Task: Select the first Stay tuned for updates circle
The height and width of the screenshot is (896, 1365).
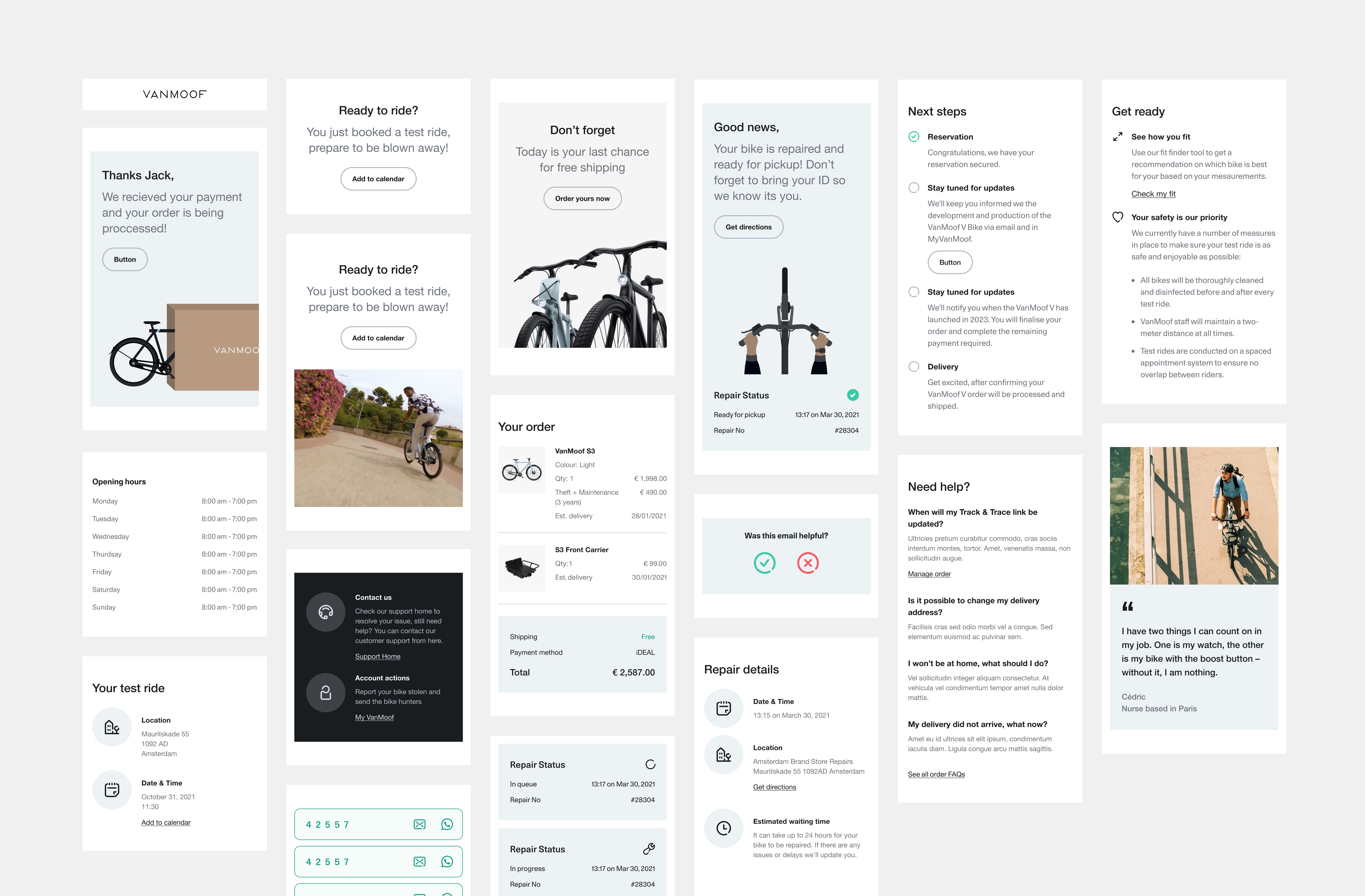Action: (x=914, y=188)
